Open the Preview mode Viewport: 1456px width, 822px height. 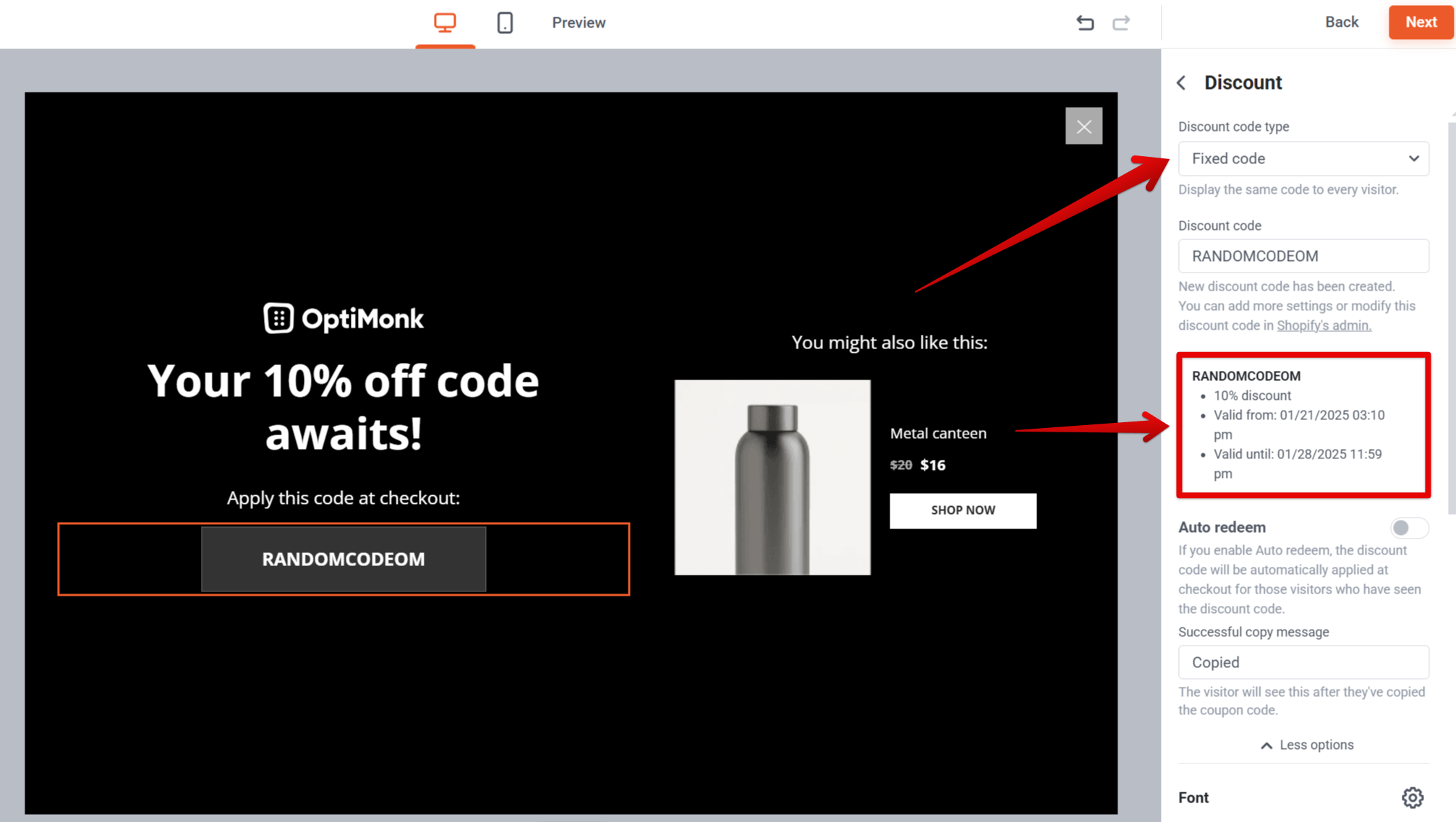(579, 22)
